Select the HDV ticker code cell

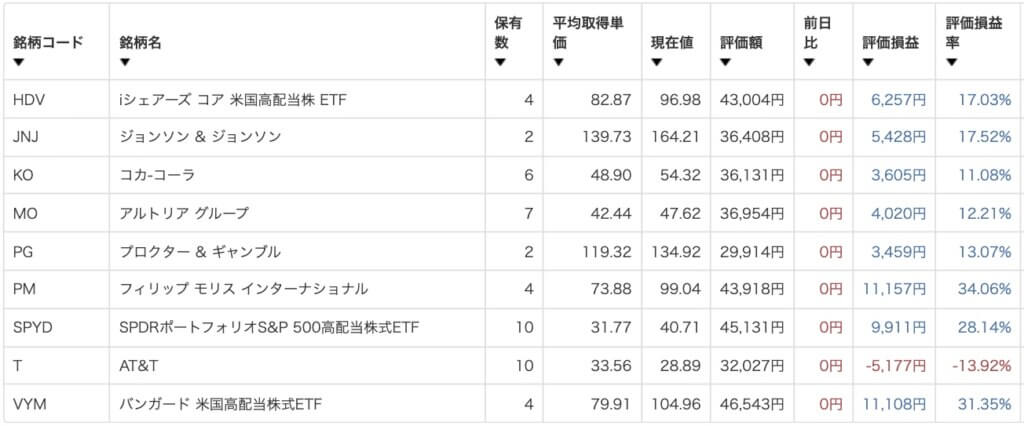tap(28, 100)
